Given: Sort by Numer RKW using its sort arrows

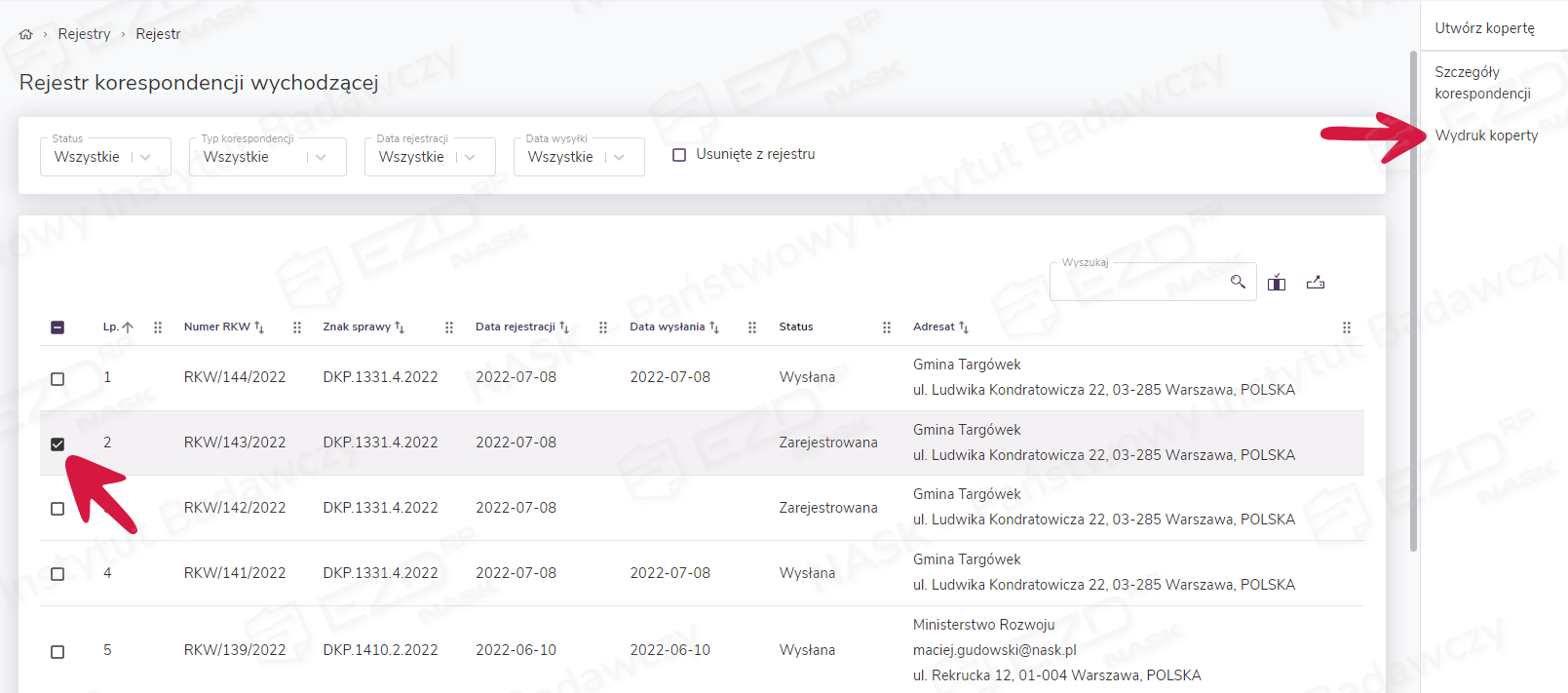Looking at the screenshot, I should pos(259,327).
